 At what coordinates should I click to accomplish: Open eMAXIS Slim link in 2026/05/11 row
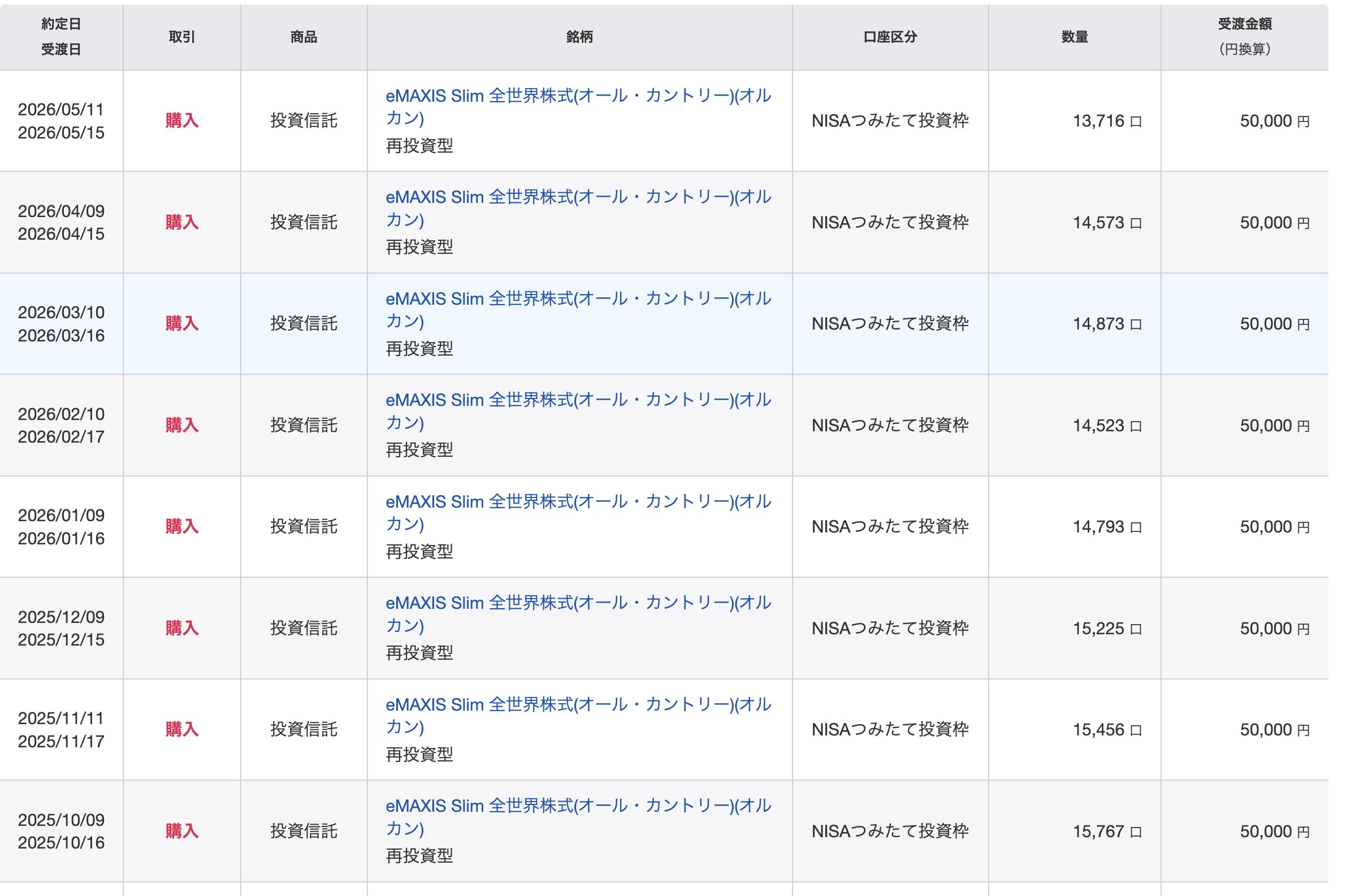(578, 107)
